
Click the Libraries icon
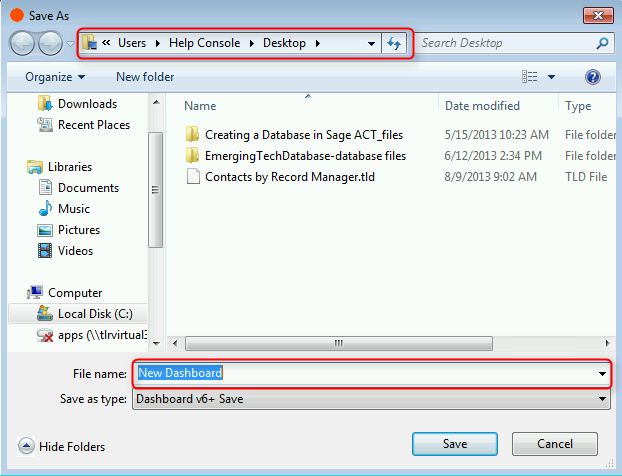[35, 167]
